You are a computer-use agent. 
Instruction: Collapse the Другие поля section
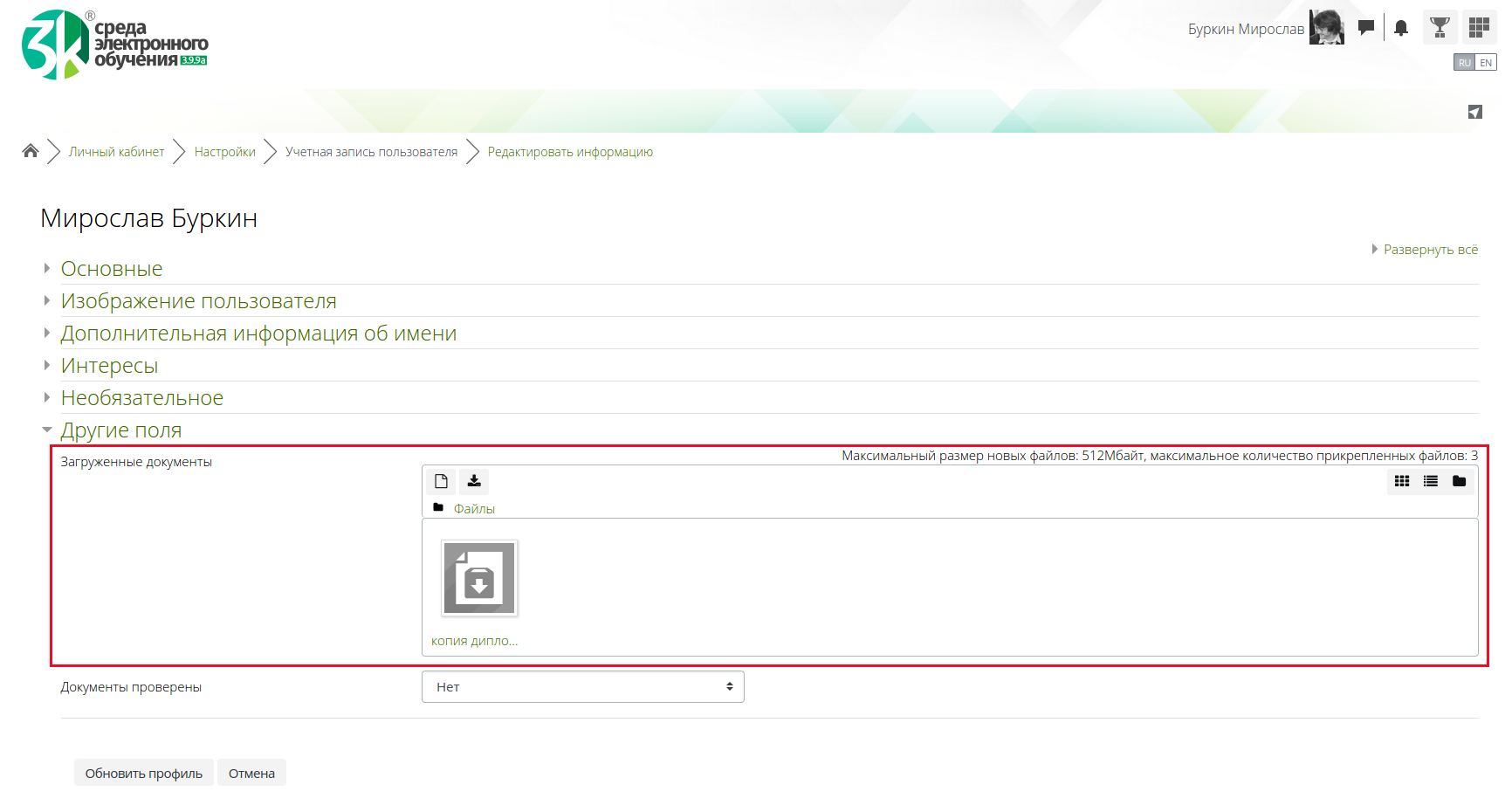tap(120, 430)
